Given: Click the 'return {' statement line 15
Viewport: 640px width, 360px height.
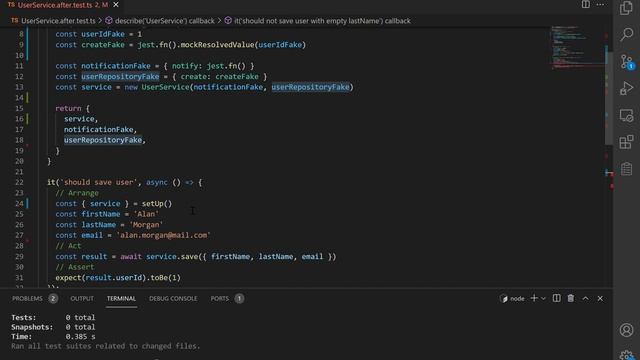Looking at the screenshot, I should point(72,108).
